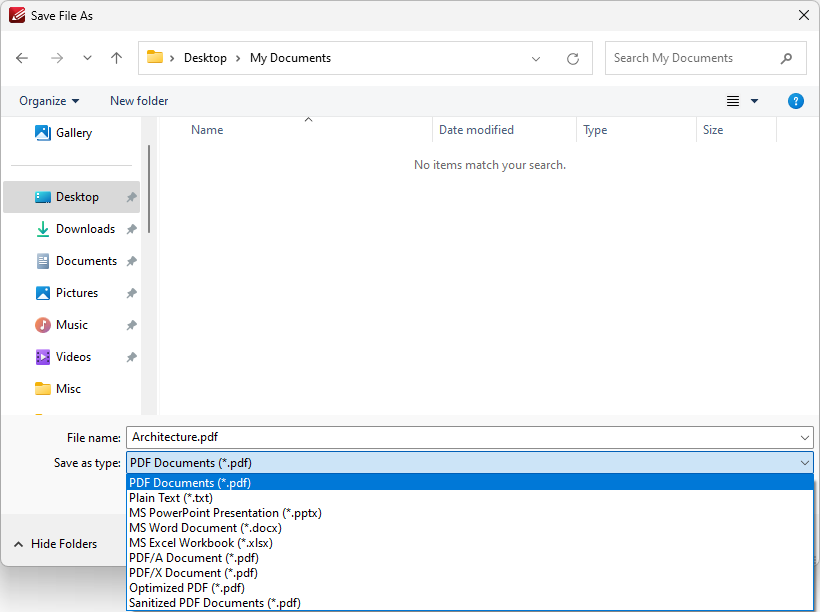Click the search magnifier icon
820x612 pixels.
786,58
